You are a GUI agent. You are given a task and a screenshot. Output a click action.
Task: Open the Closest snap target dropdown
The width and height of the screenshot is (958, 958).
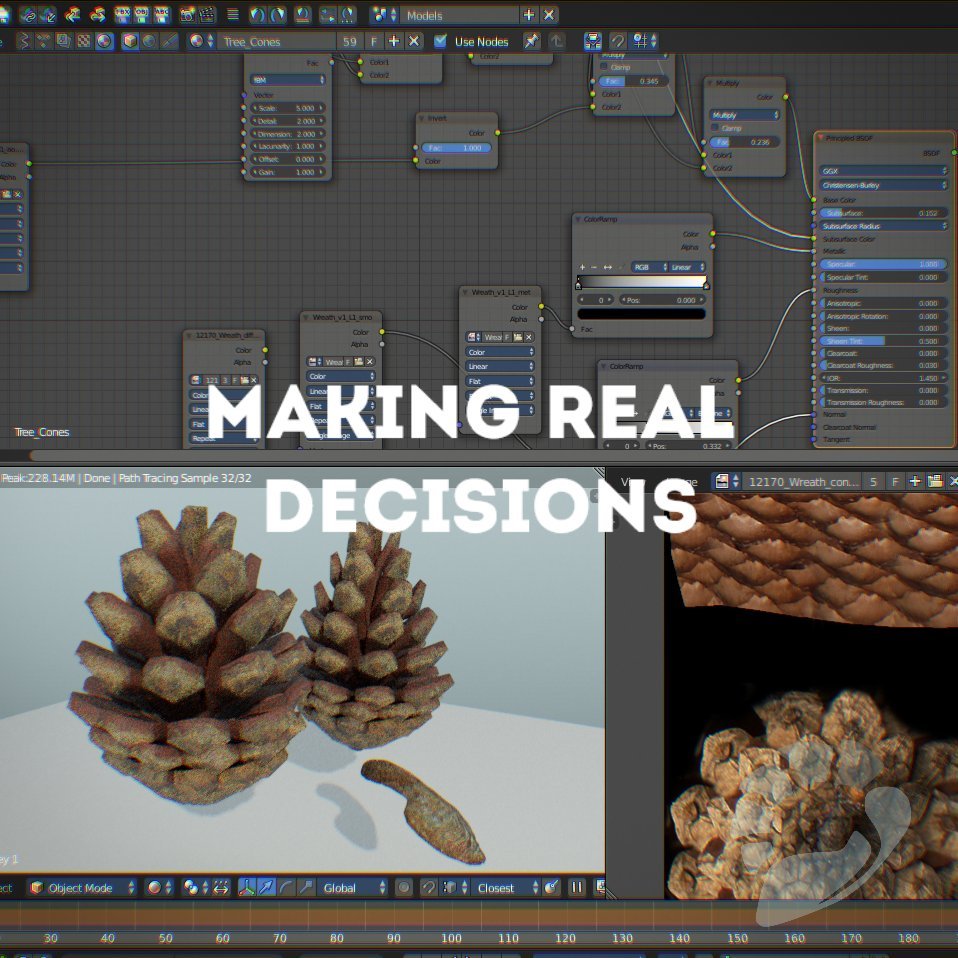[x=505, y=888]
